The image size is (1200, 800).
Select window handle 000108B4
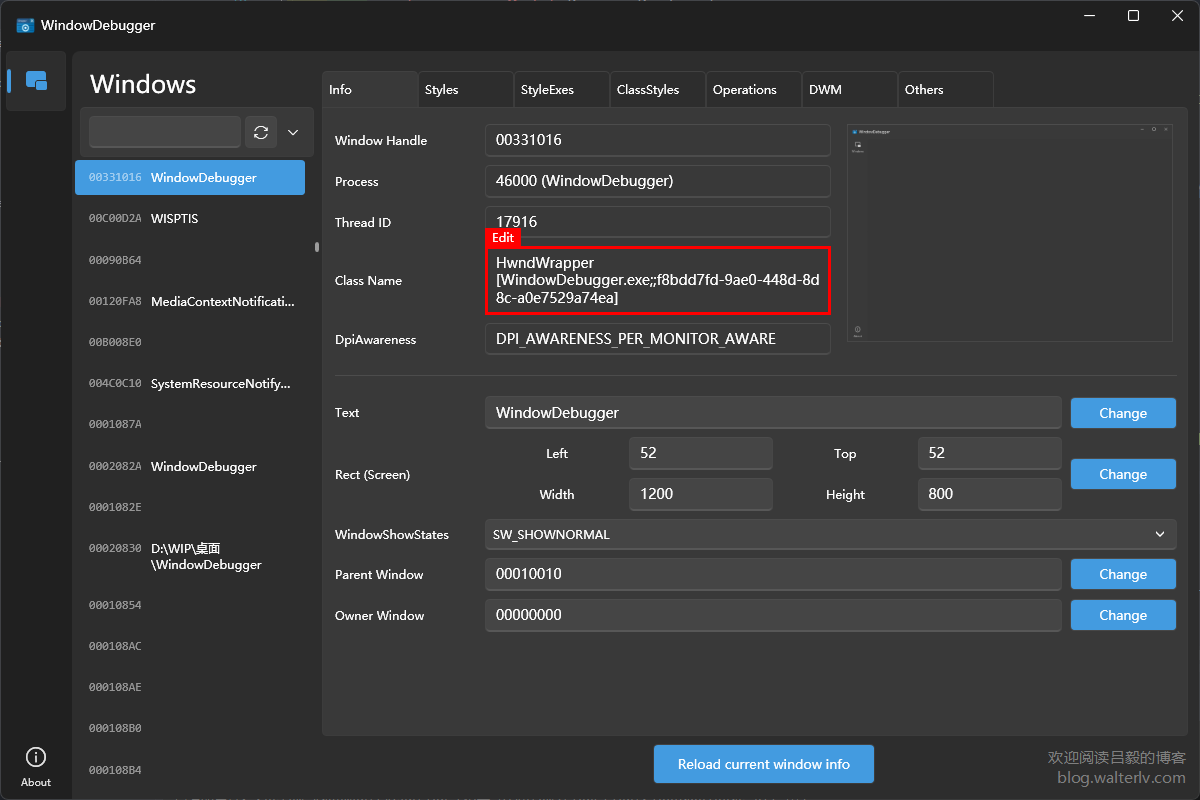pyautogui.click(x=190, y=770)
